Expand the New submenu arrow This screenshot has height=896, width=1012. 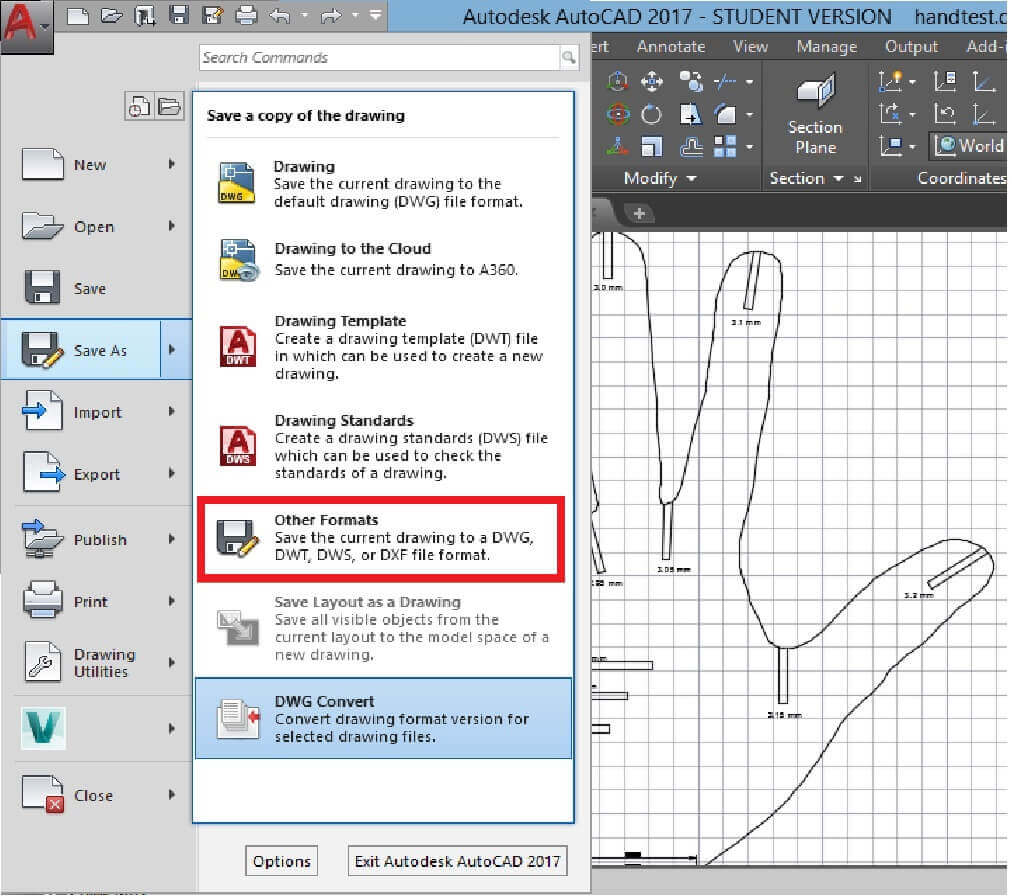(x=172, y=164)
